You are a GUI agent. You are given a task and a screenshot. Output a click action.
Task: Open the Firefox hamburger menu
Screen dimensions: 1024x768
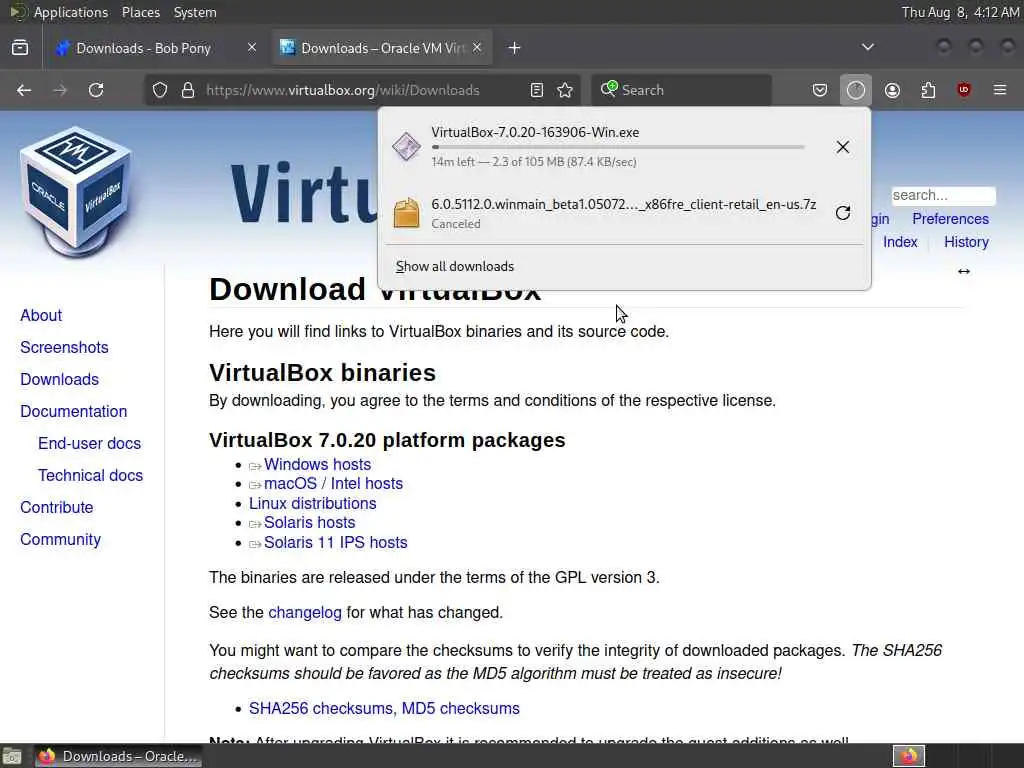coord(1000,90)
